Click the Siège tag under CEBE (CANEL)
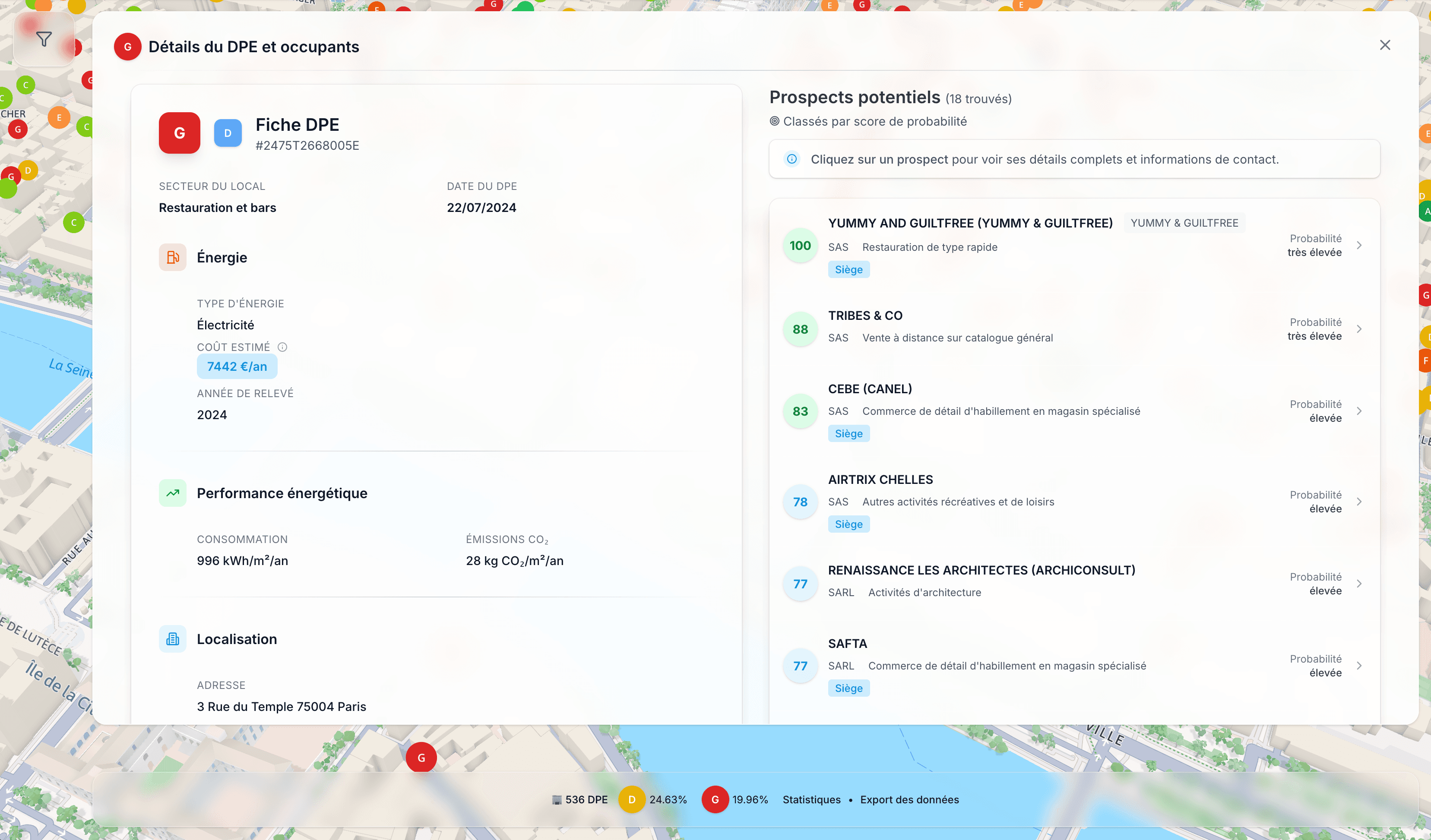 pyautogui.click(x=848, y=434)
